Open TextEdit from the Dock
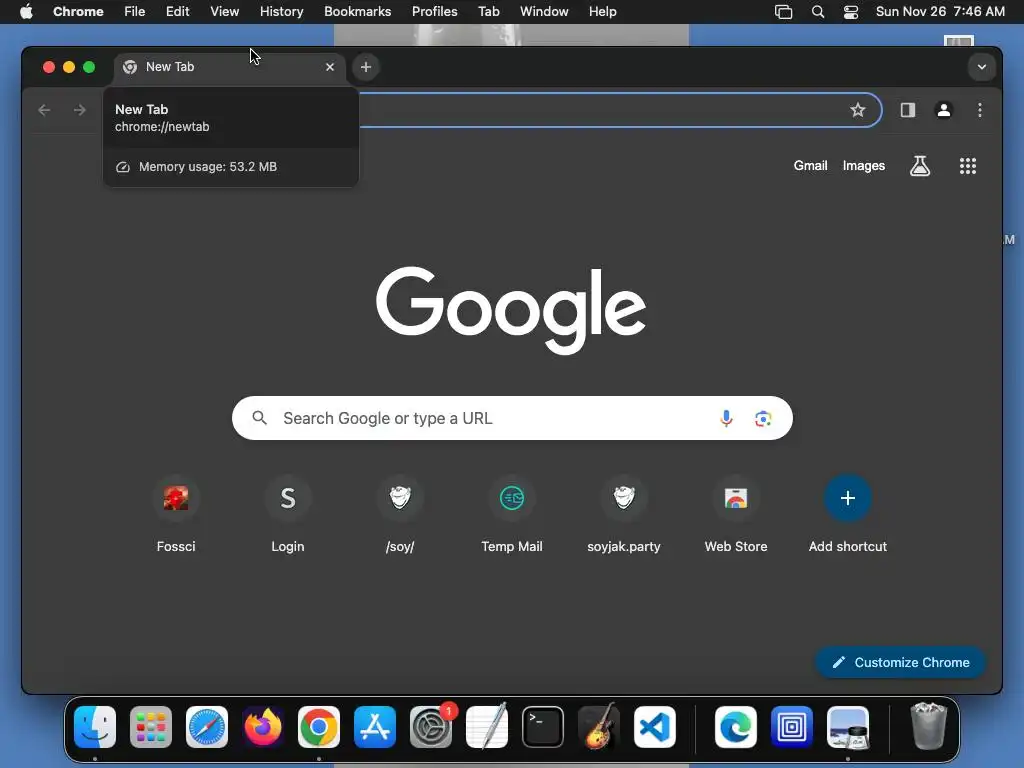Screen dimensions: 1024x768 click(x=487, y=727)
